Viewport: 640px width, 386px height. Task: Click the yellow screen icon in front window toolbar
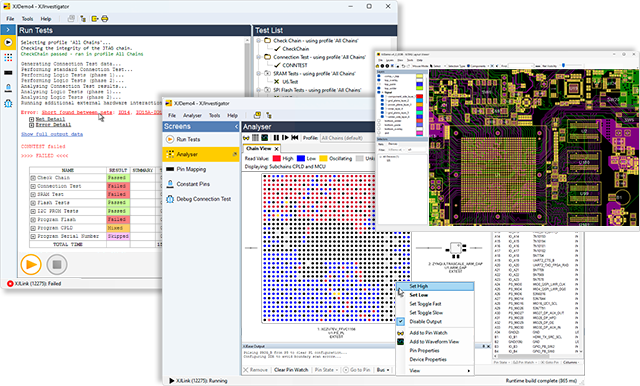(257, 115)
